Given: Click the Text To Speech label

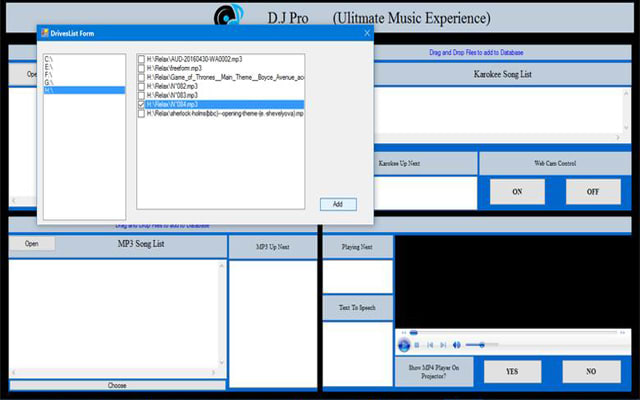Looking at the screenshot, I should 357,308.
